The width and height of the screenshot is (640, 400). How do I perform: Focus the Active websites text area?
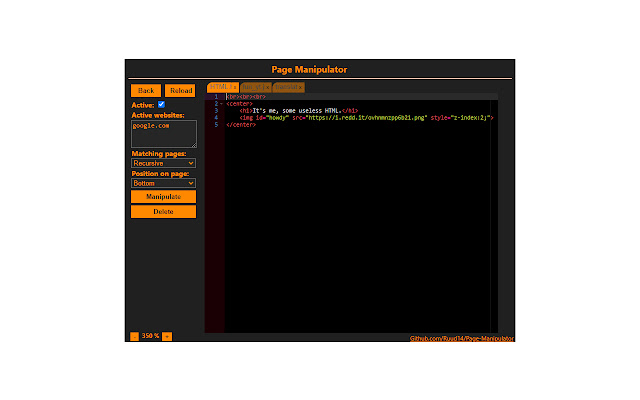(164, 134)
